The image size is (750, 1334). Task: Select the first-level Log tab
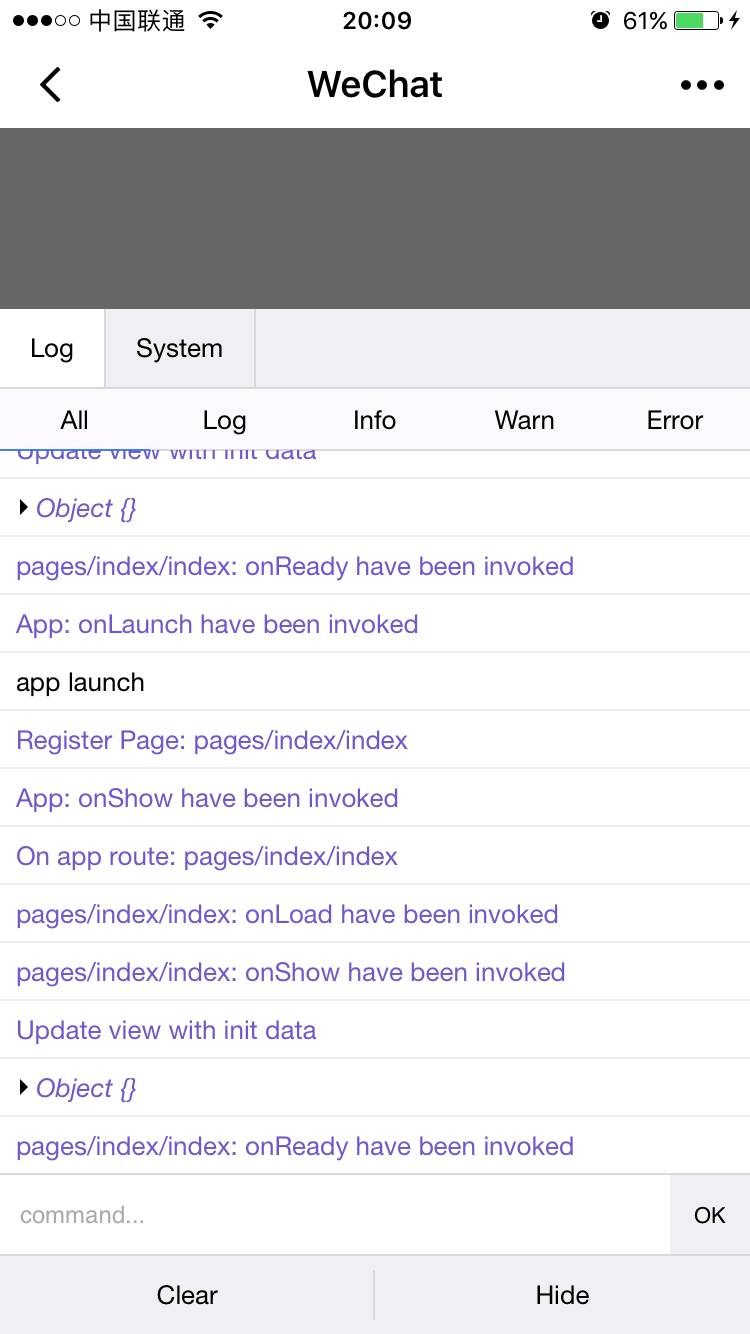[x=52, y=348]
